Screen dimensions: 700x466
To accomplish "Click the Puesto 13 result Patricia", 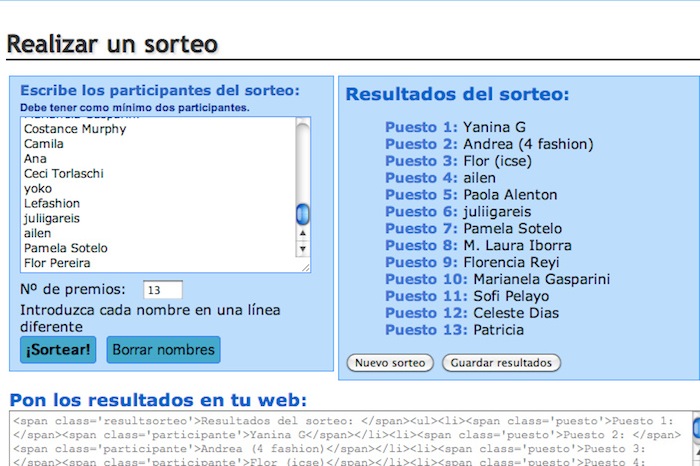I will [498, 330].
